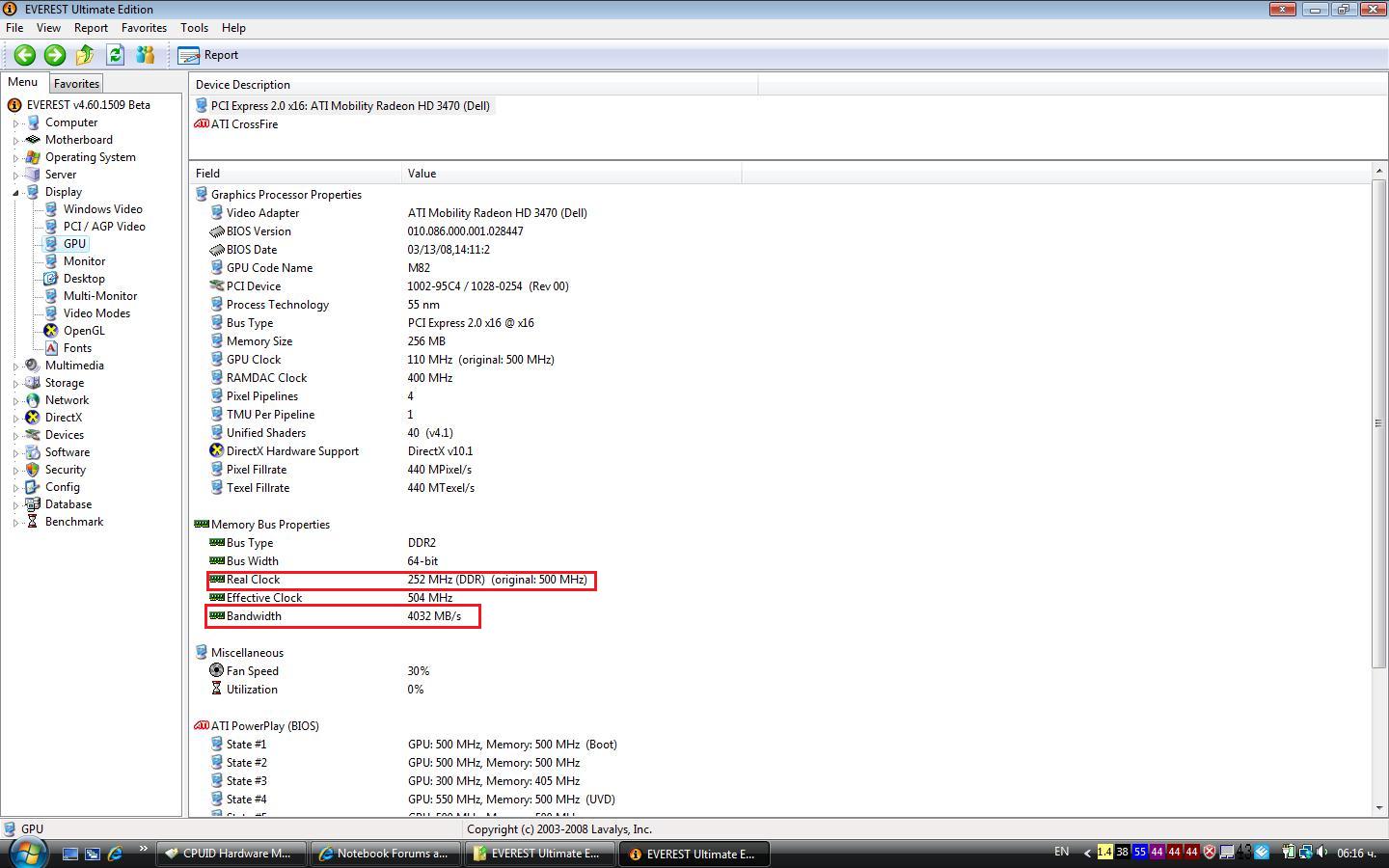The width and height of the screenshot is (1389, 868).
Task: Click the Database icon in tree
Action: (x=33, y=504)
